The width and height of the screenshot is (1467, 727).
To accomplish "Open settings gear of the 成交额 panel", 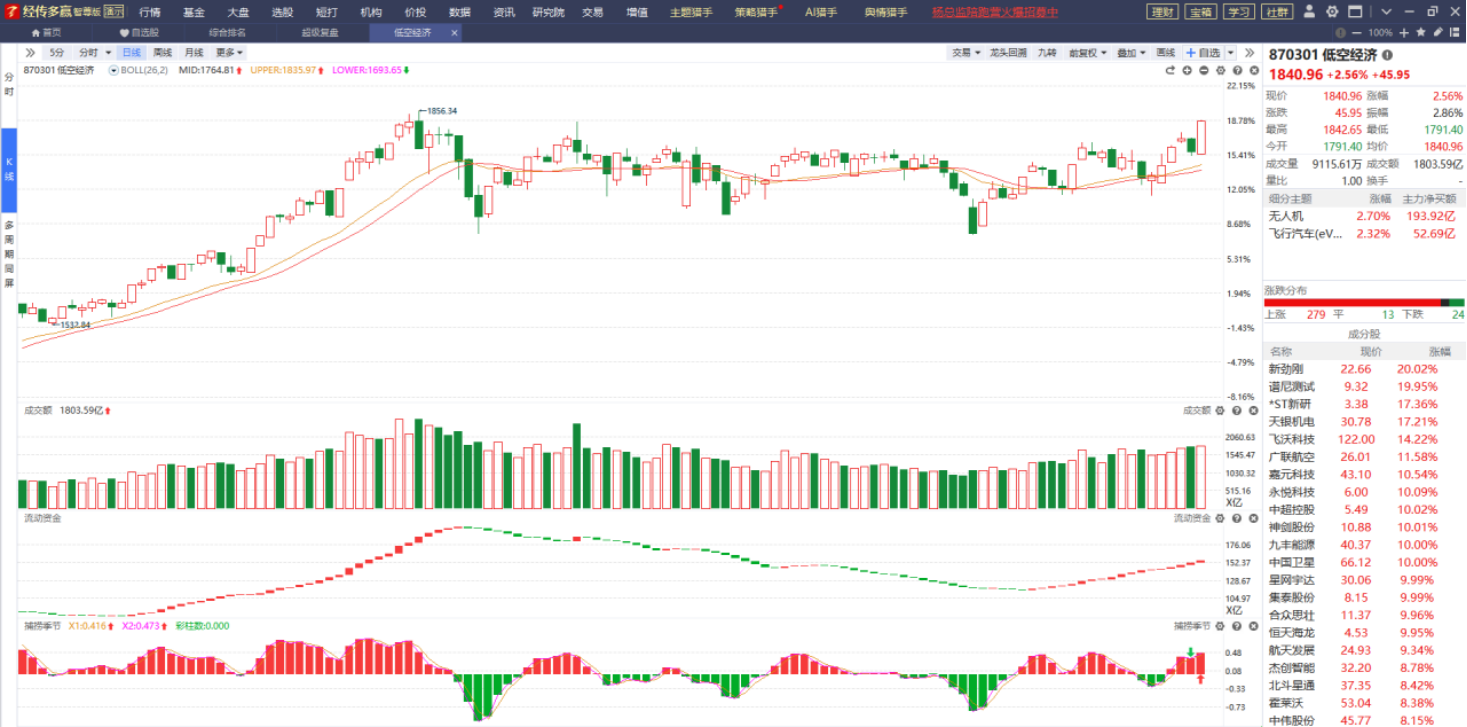I will tap(1221, 410).
